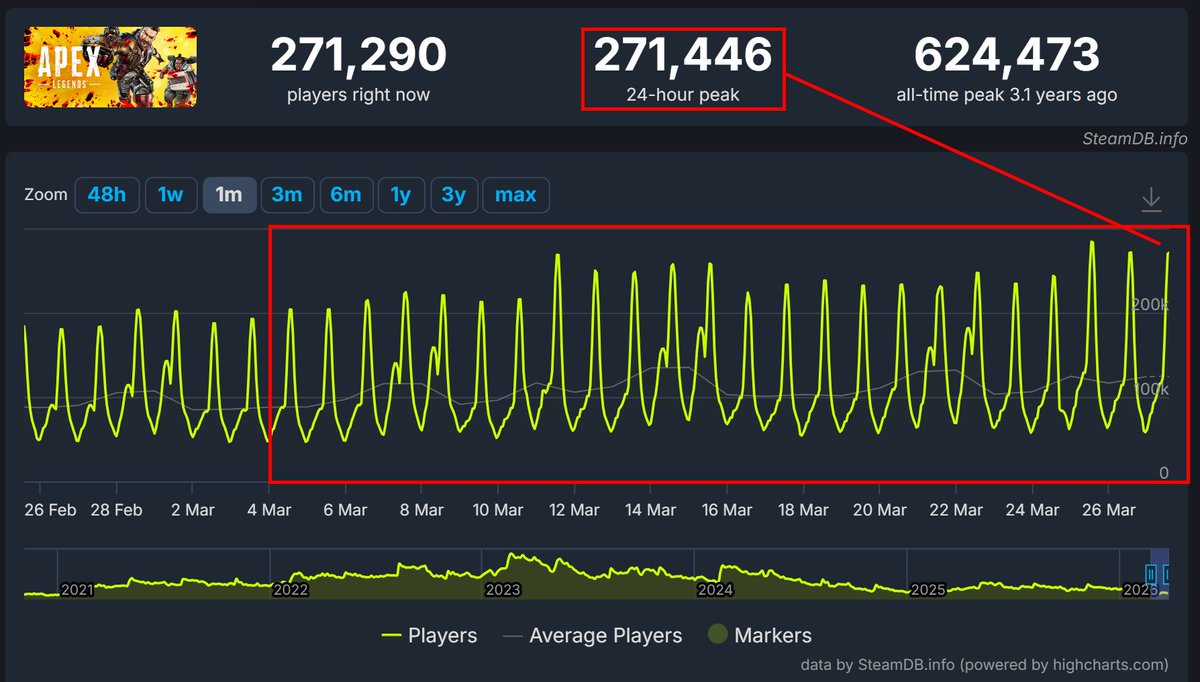The image size is (1200, 682).
Task: Click the 2024 label in navigator timeline
Action: (716, 590)
